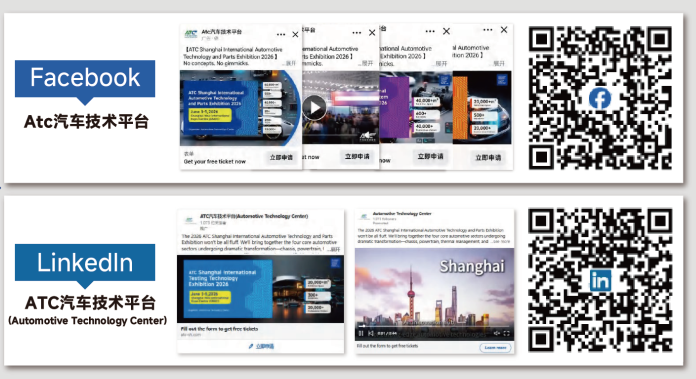The width and height of the screenshot is (696, 379).
Task: Mute the Shanghai video volume
Action: coord(497,333)
